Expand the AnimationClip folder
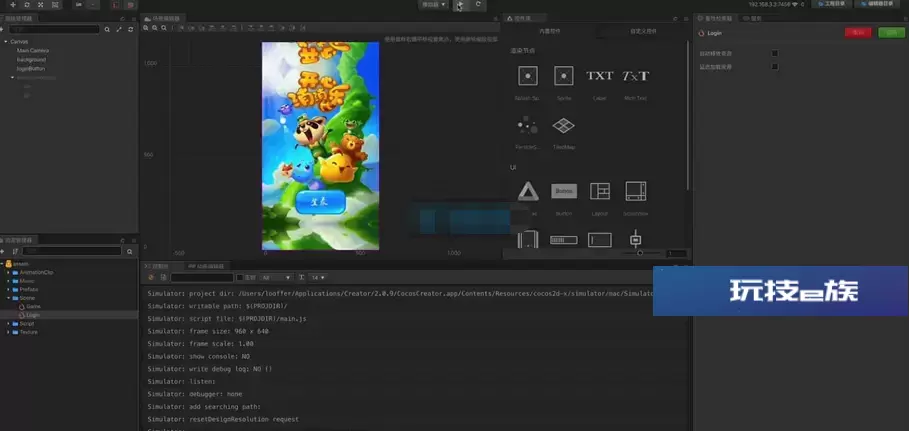The image size is (909, 431). coord(8,272)
